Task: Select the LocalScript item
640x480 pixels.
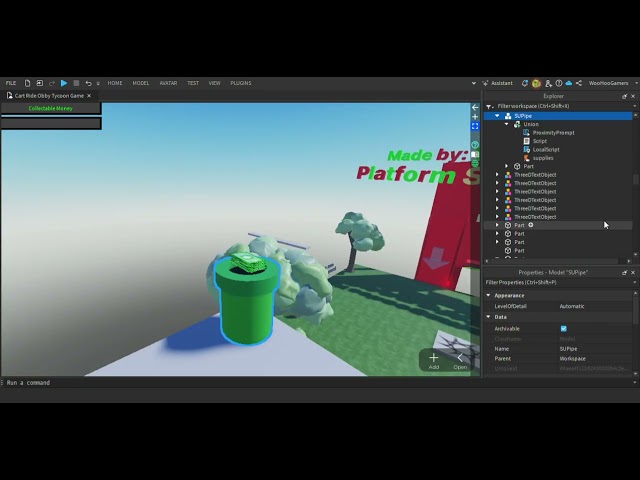Action: (546, 149)
